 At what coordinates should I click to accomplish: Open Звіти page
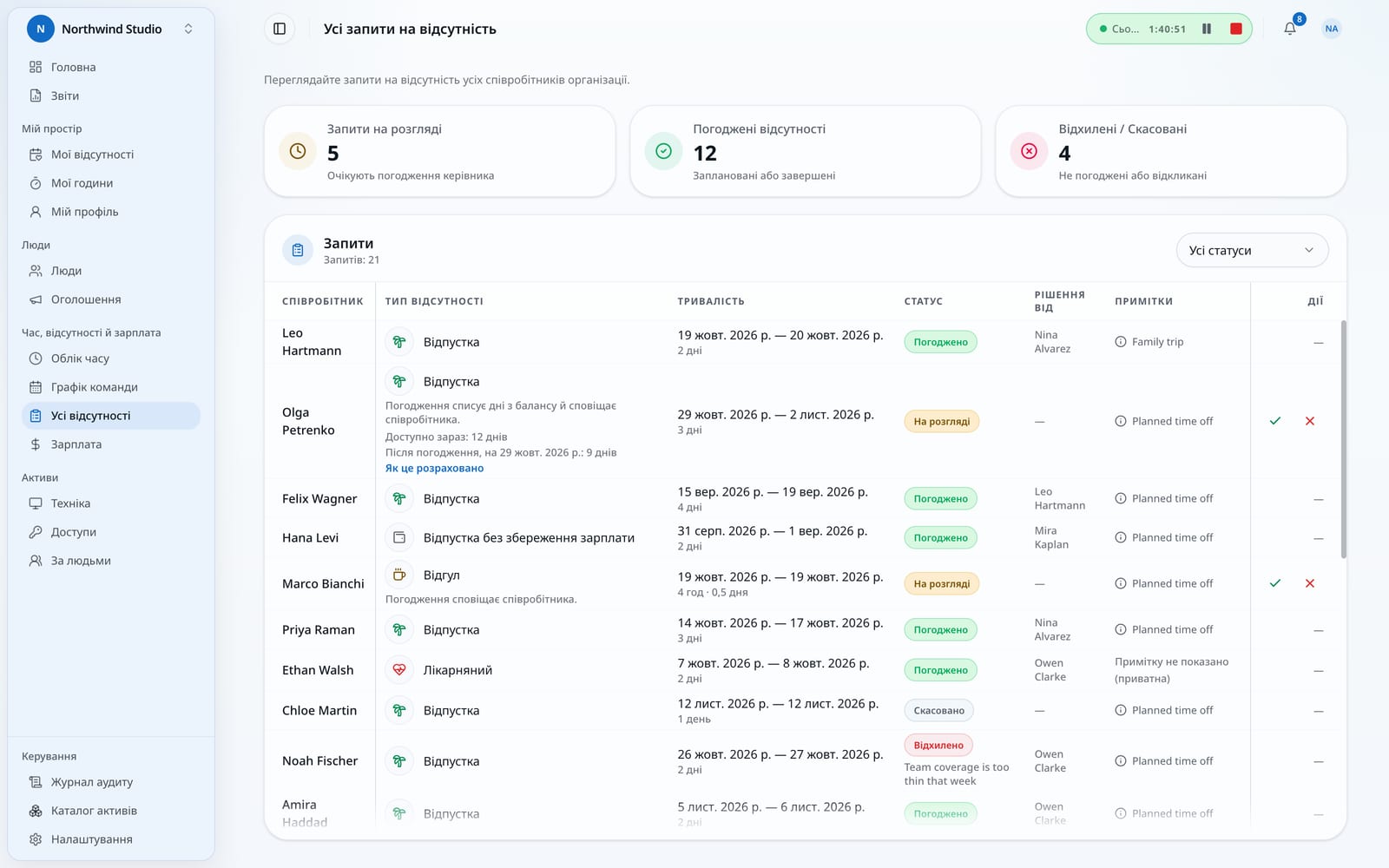click(111, 95)
